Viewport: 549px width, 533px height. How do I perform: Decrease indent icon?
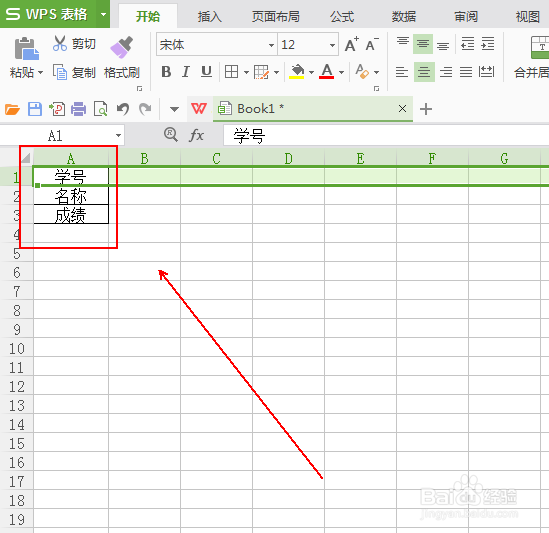click(x=467, y=44)
